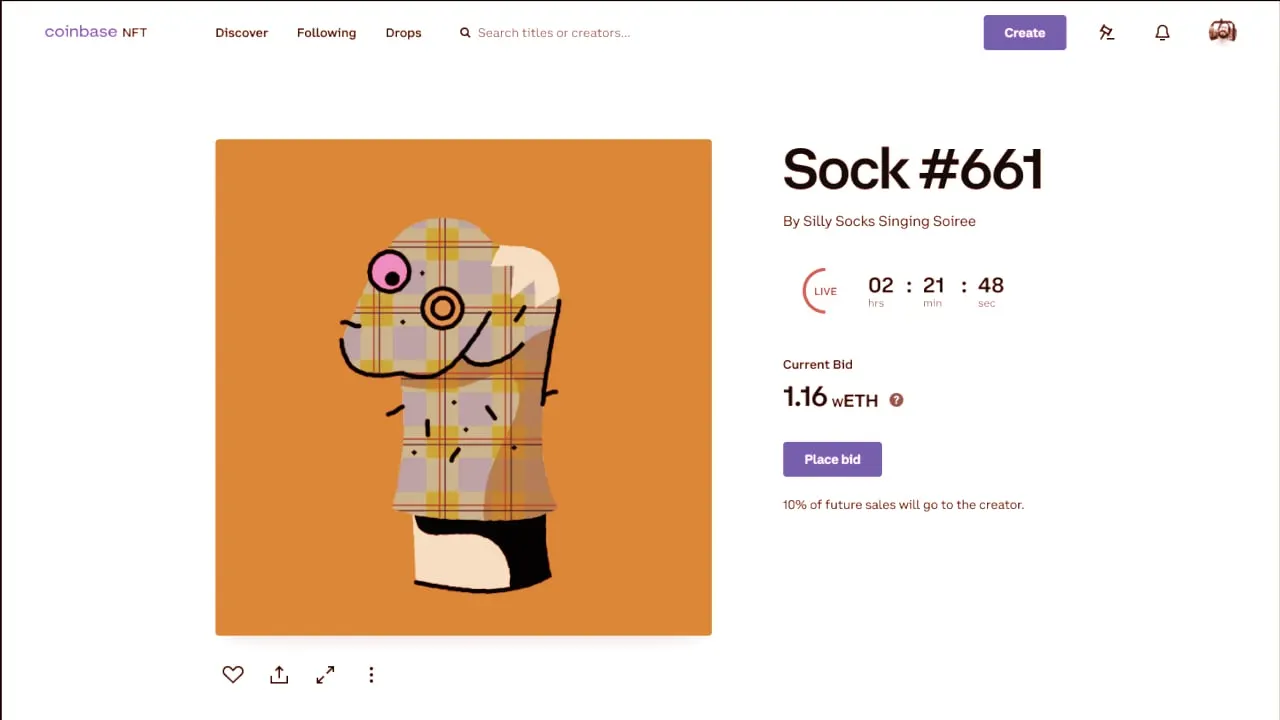Switch to the Following page
Screen dimensions: 1280x720
click(x=326, y=33)
